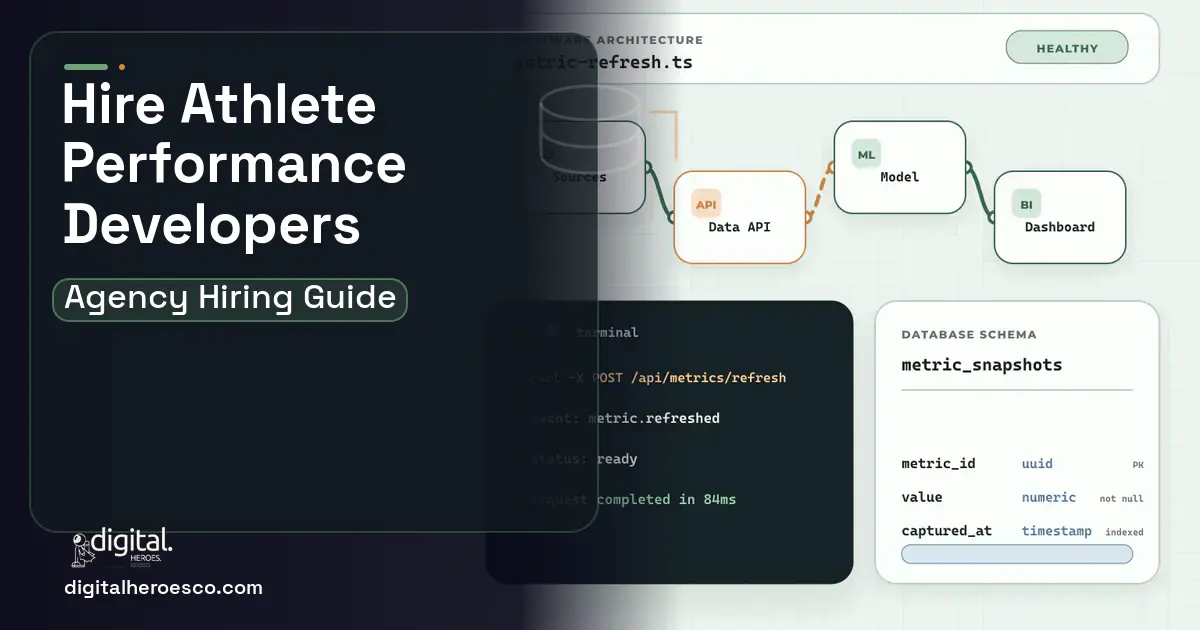
Task: Click the BI badge icon
Action: [x=1026, y=204]
